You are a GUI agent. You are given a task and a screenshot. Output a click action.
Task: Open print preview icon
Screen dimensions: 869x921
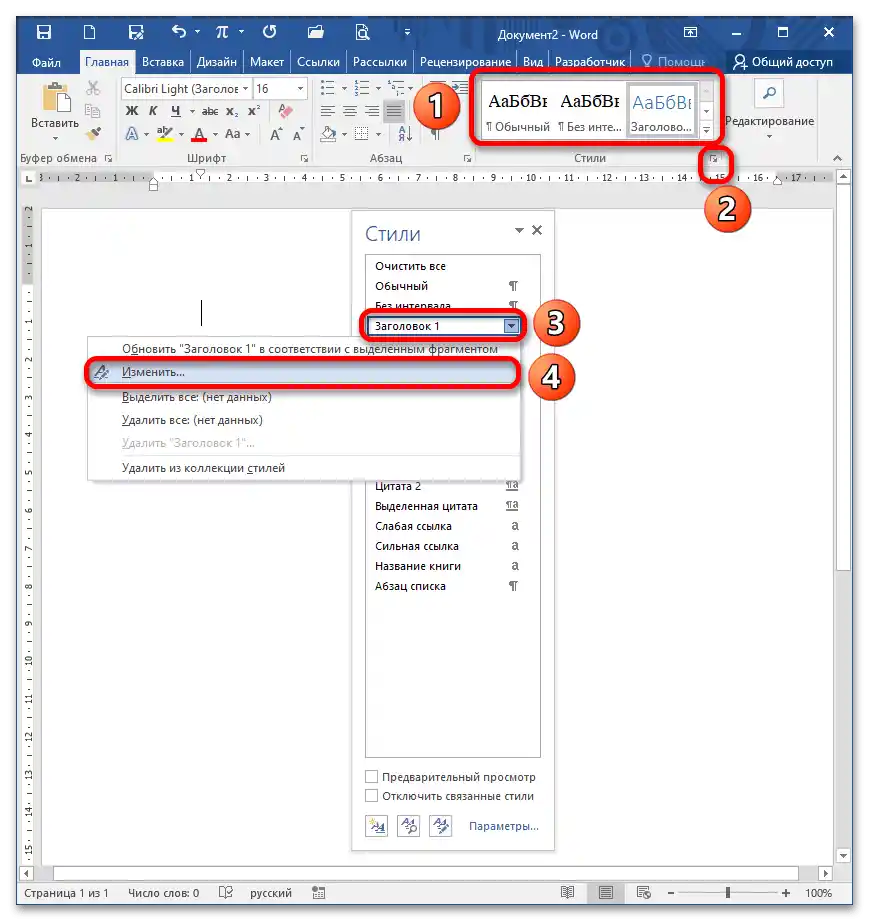tap(363, 32)
